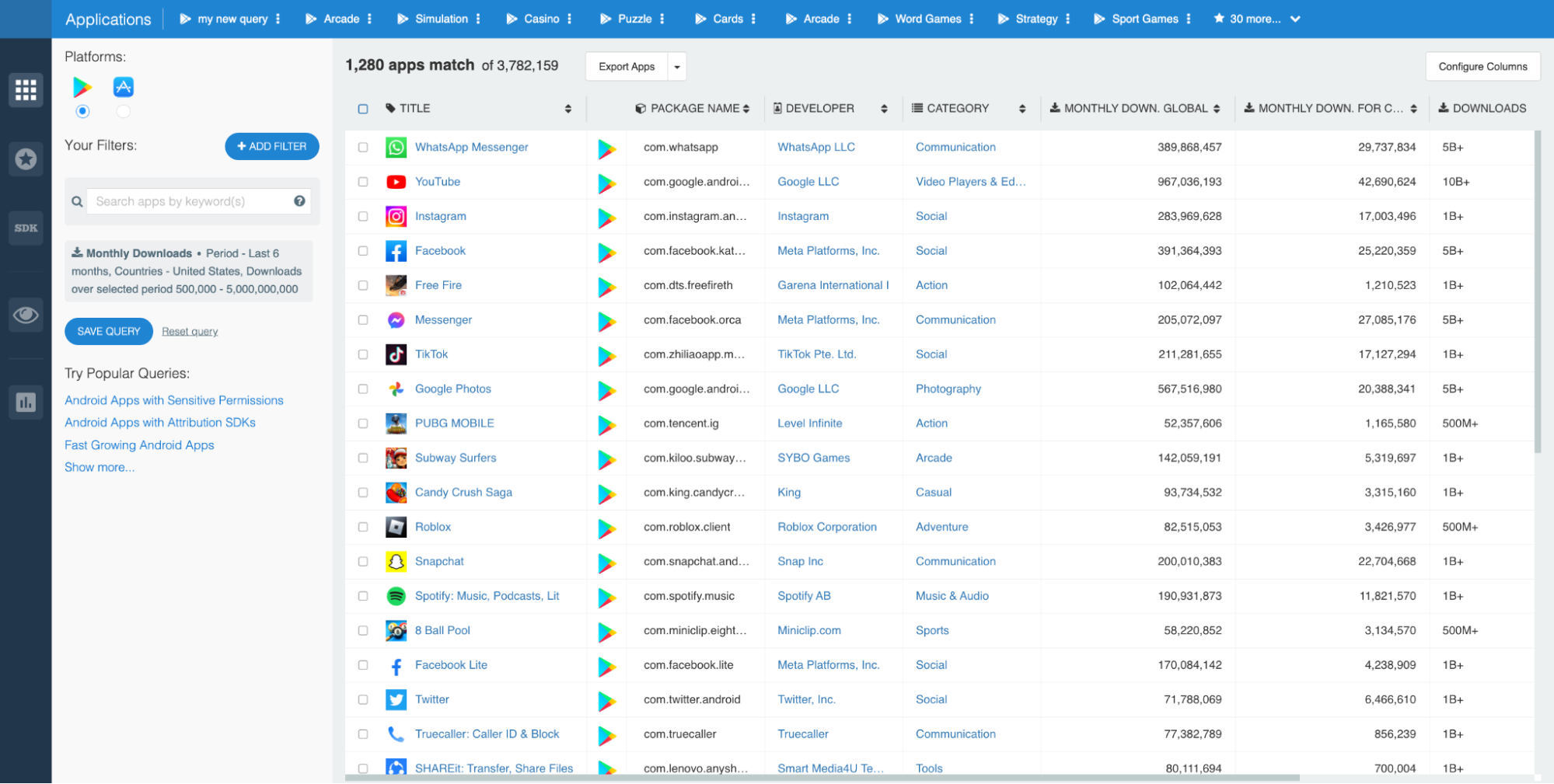Sort by Monthly Down. Global column arrows
This screenshot has height=784, width=1554.
1217,109
